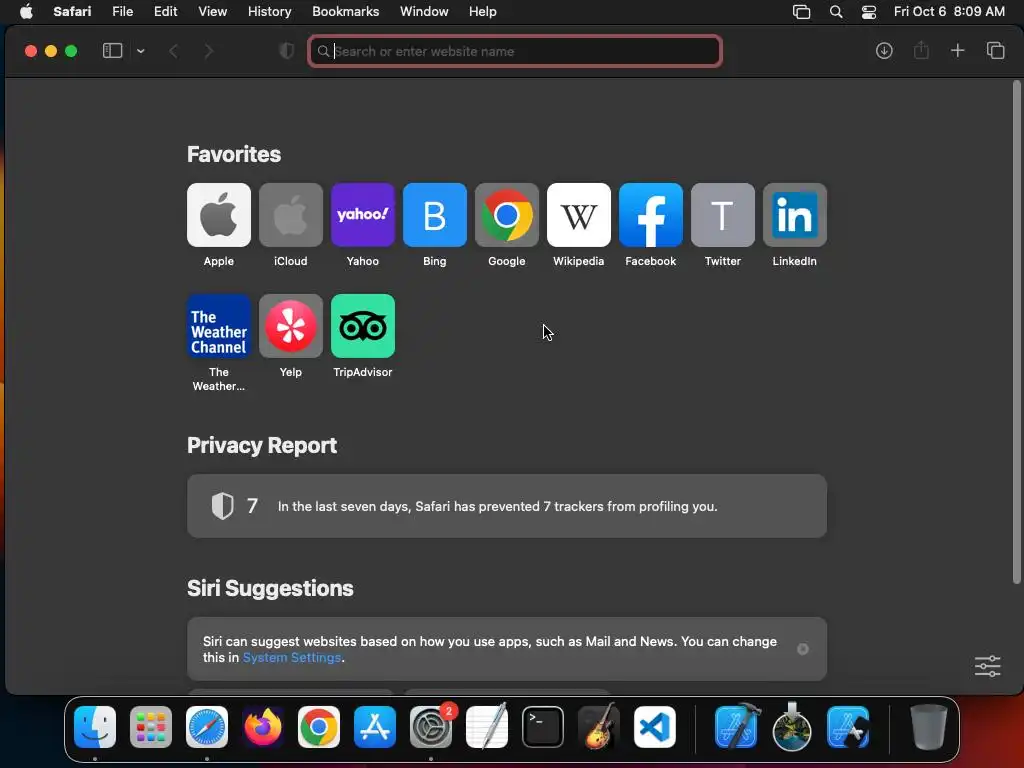
Task: Click the privacy report shield icon
Action: [287, 51]
